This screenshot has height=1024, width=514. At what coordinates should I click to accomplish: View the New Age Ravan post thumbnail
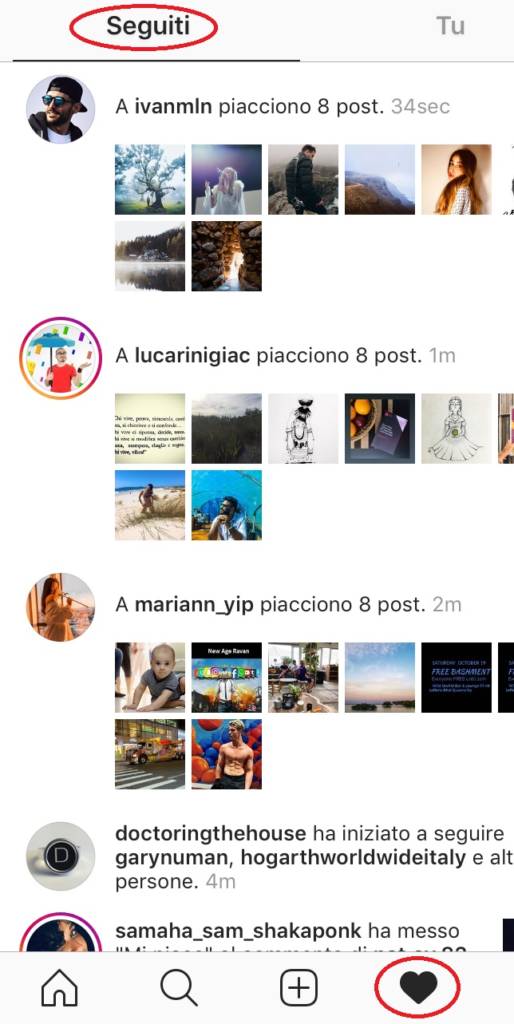coord(227,677)
